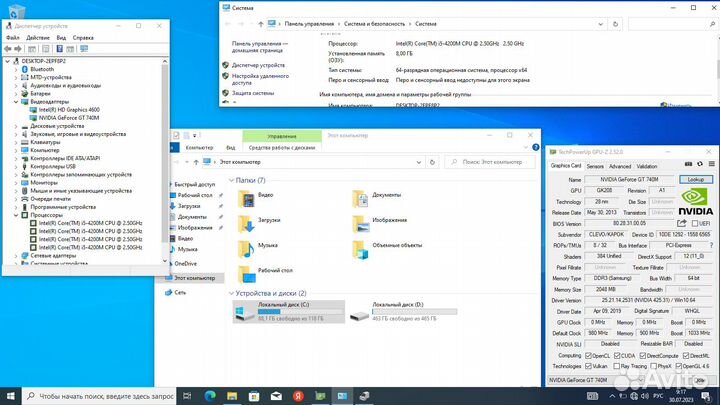
Task: Select Сеть in Explorer sidebar
Action: click(x=180, y=292)
